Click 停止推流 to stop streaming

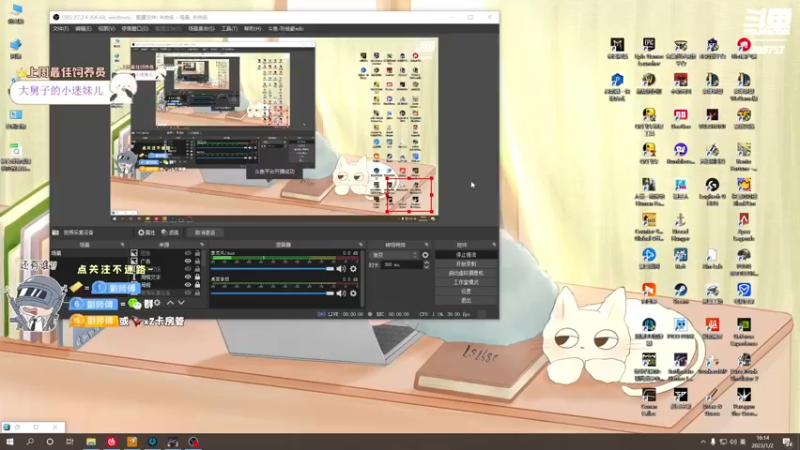point(466,255)
